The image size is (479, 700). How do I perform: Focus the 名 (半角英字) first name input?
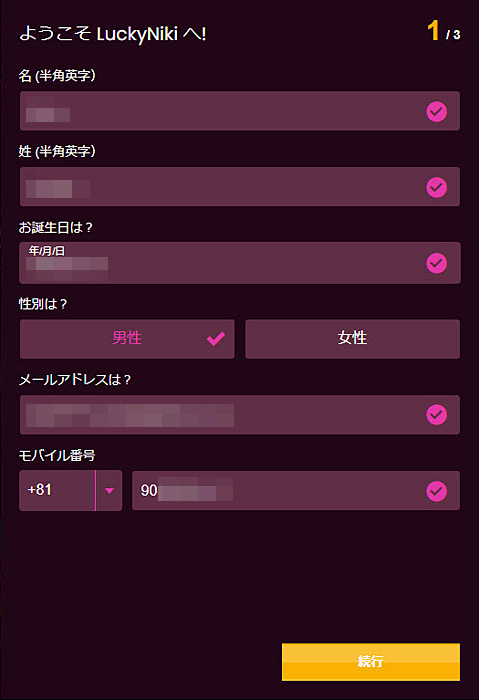[x=240, y=111]
